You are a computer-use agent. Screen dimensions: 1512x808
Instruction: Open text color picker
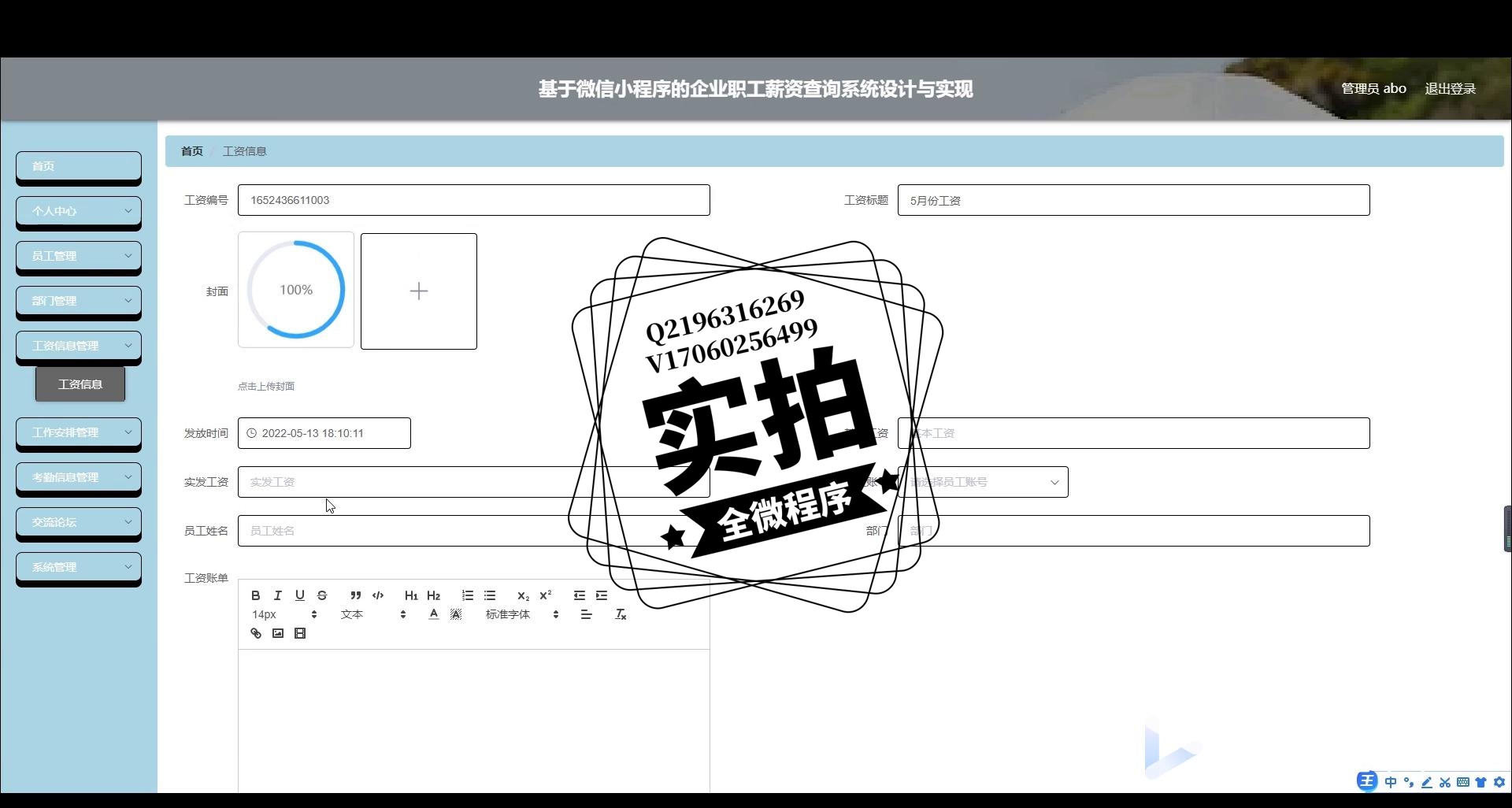[x=433, y=614]
